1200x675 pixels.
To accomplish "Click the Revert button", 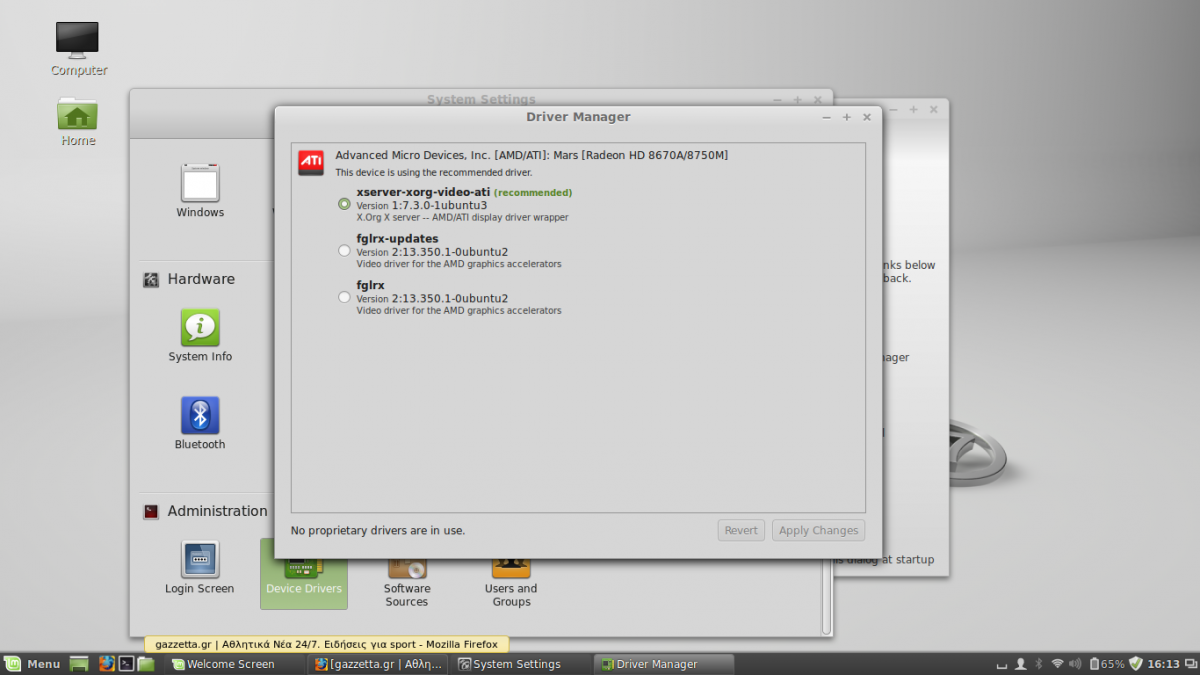I will (x=741, y=530).
